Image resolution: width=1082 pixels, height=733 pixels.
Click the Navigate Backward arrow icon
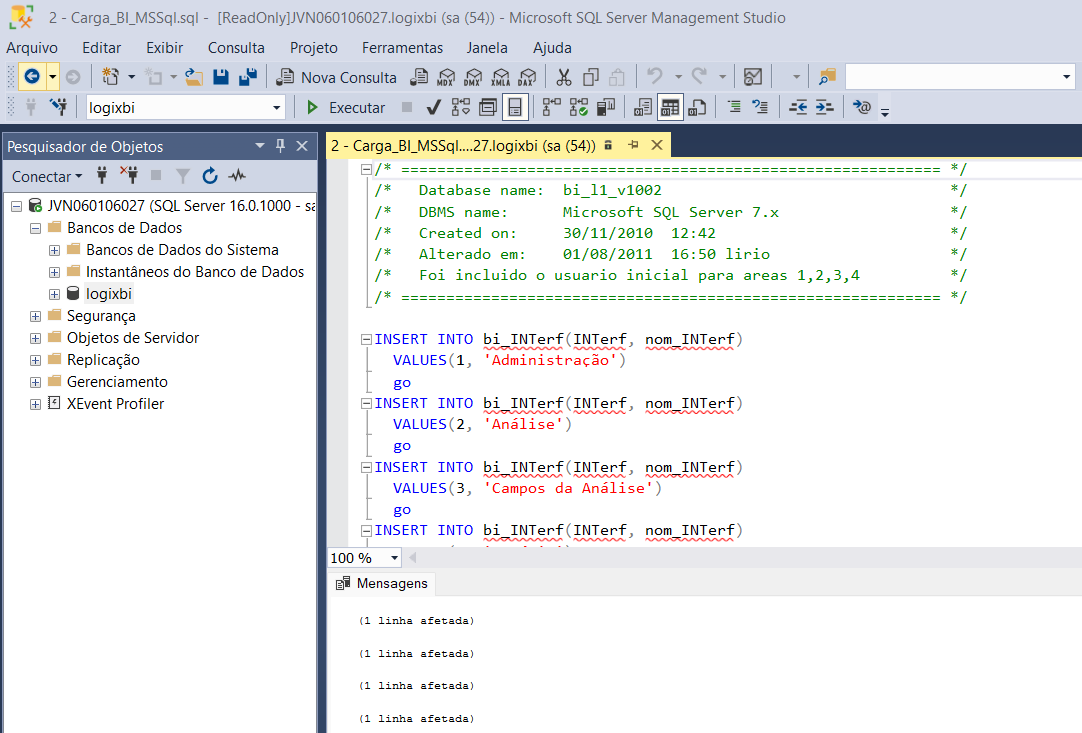(x=32, y=77)
